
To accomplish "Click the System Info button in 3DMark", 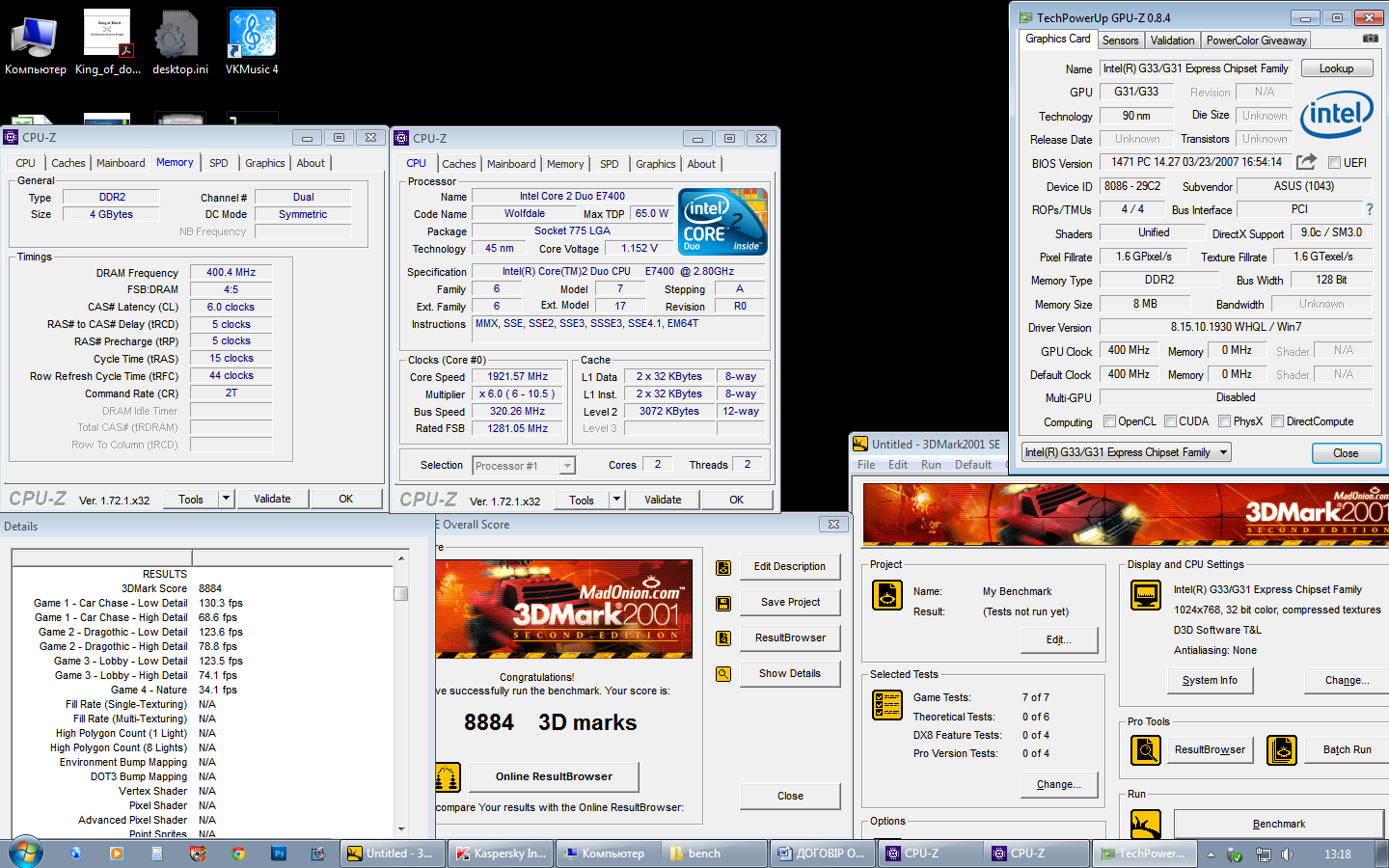I will point(1210,680).
